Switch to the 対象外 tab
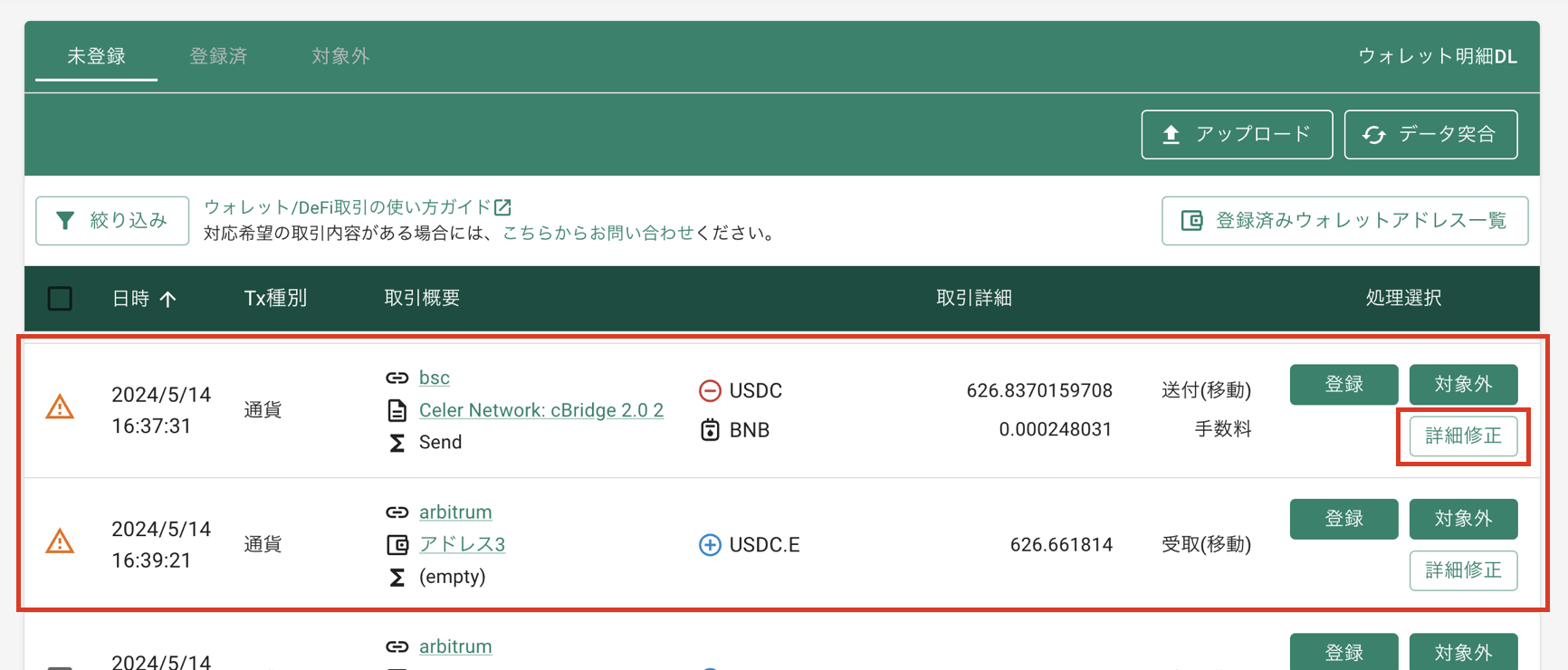The image size is (1568, 670). point(340,56)
